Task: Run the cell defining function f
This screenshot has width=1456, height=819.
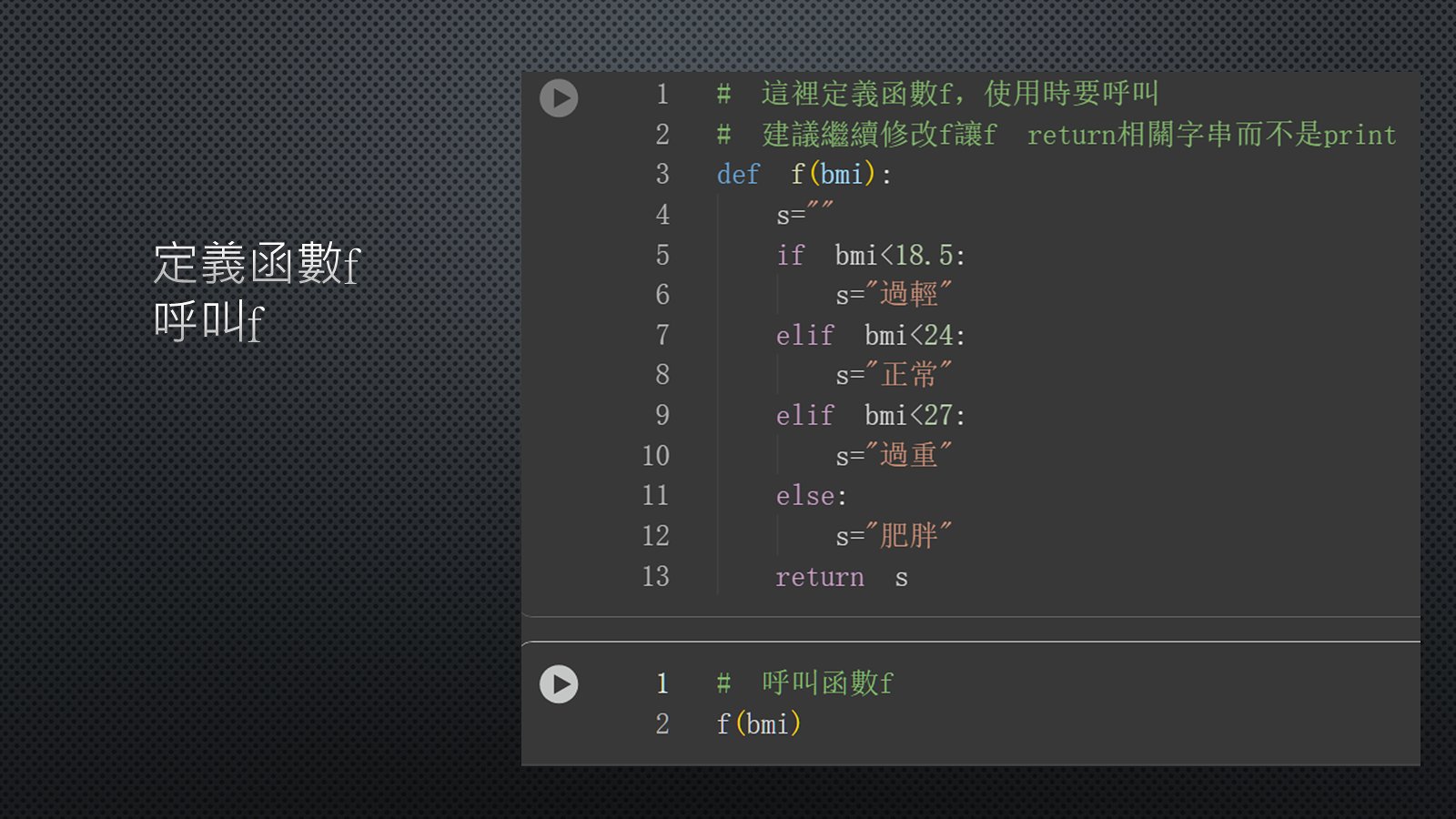Action: (x=559, y=98)
